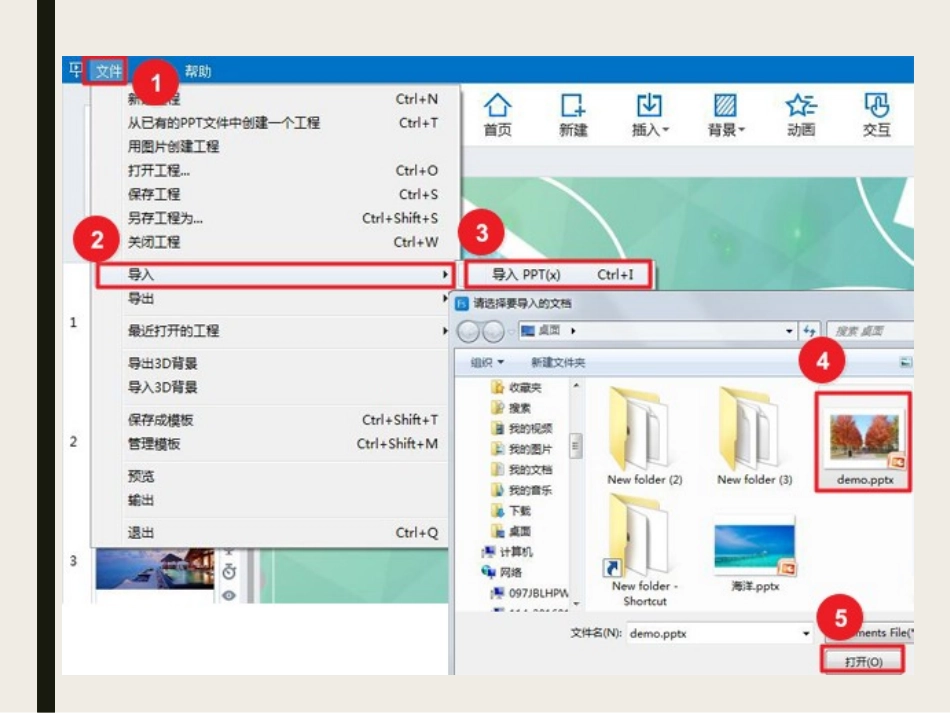Click the 打开(O) button
The width and height of the screenshot is (950, 713).
click(x=863, y=661)
